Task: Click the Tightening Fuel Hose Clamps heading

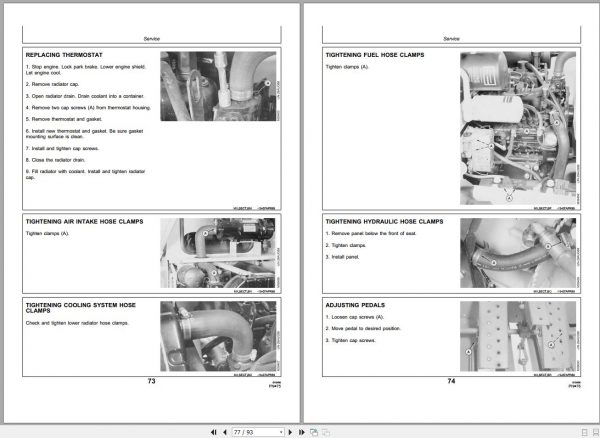Action: point(375,55)
